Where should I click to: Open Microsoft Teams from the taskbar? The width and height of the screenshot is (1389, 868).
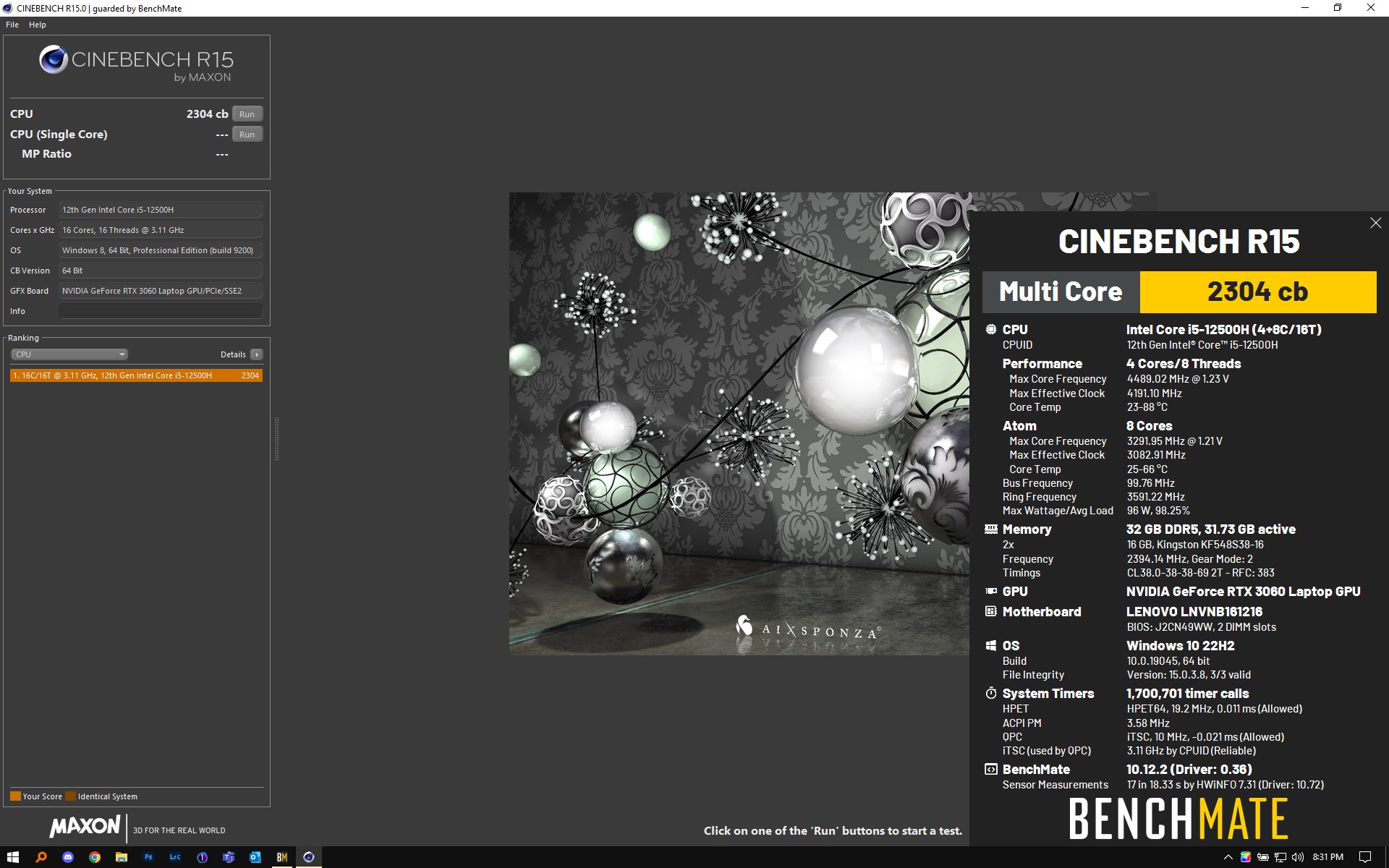pos(229,857)
